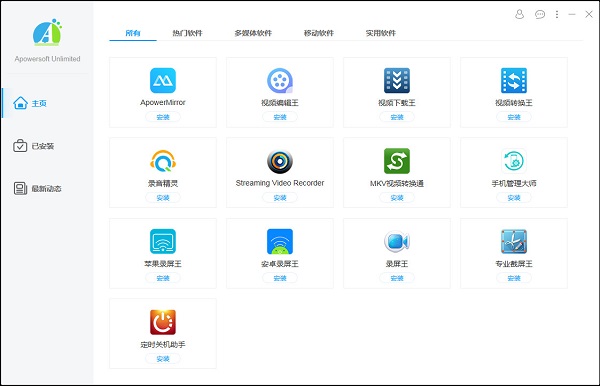This screenshot has height=386, width=600.
Task: Open the three-dot more options menu
Action: point(557,14)
